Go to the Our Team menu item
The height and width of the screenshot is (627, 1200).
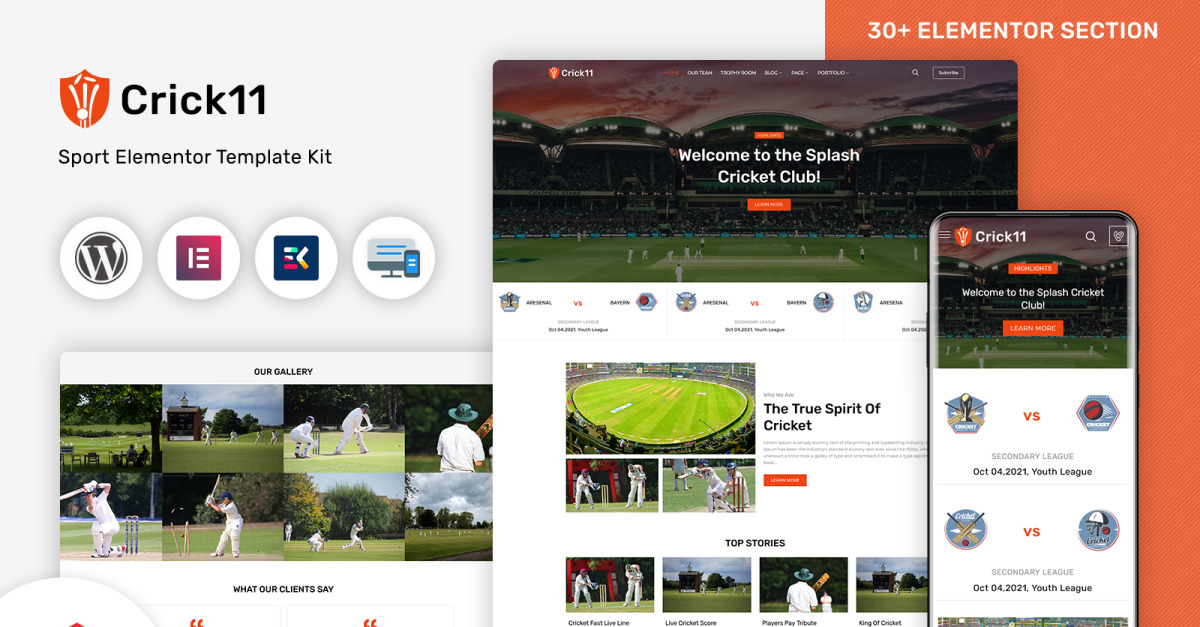(x=700, y=73)
